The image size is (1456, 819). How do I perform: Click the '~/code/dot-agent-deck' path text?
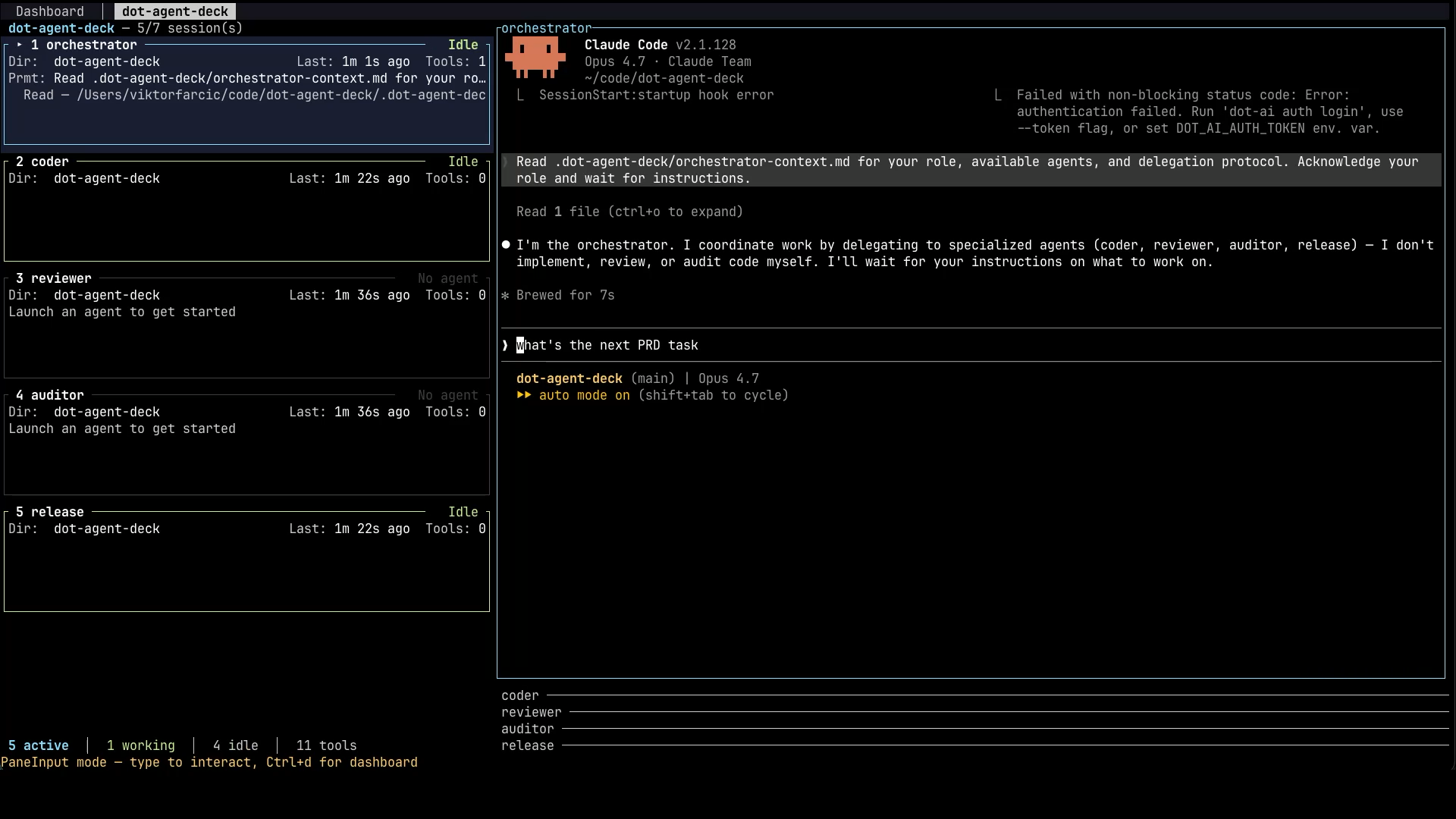[x=664, y=78]
